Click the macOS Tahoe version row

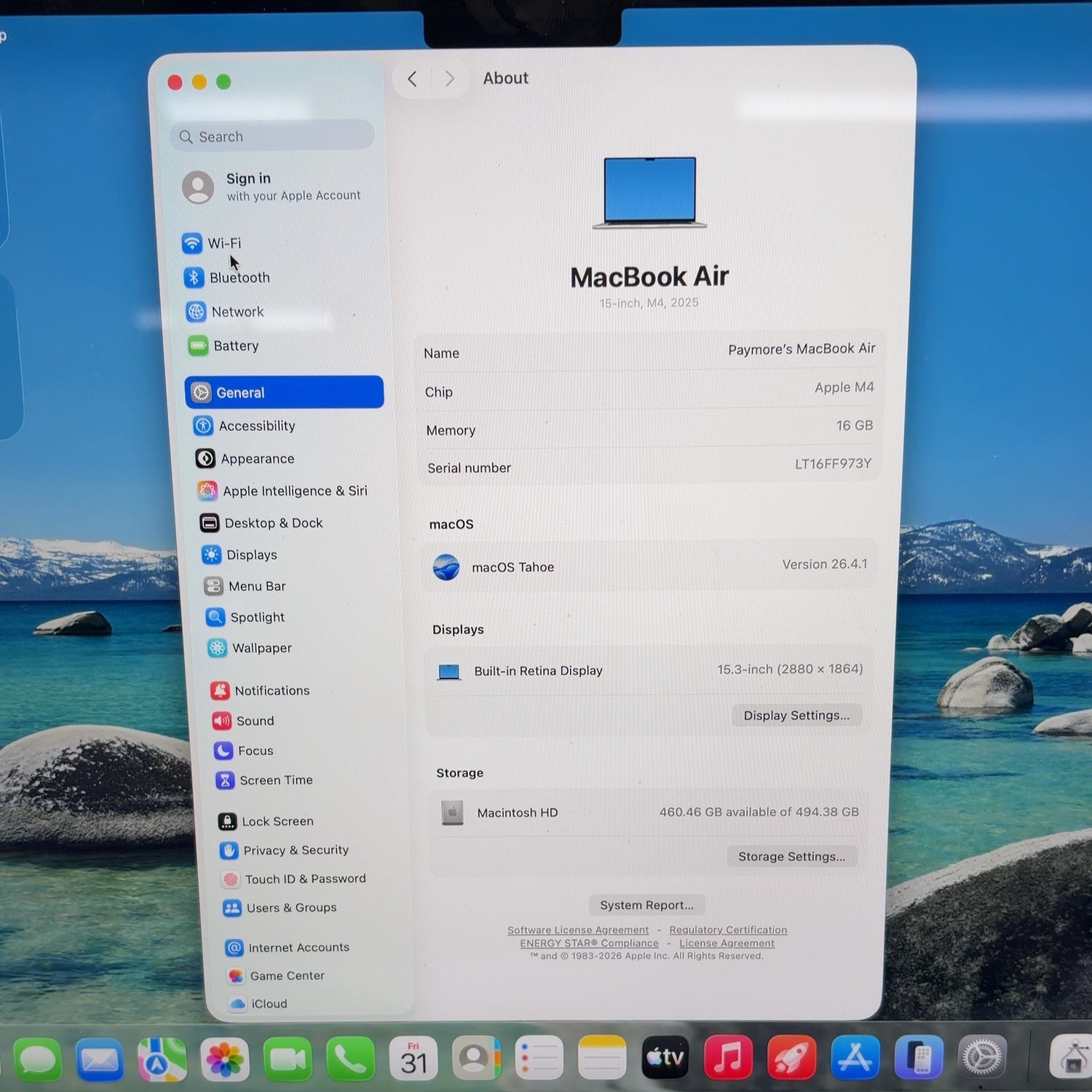(650, 566)
